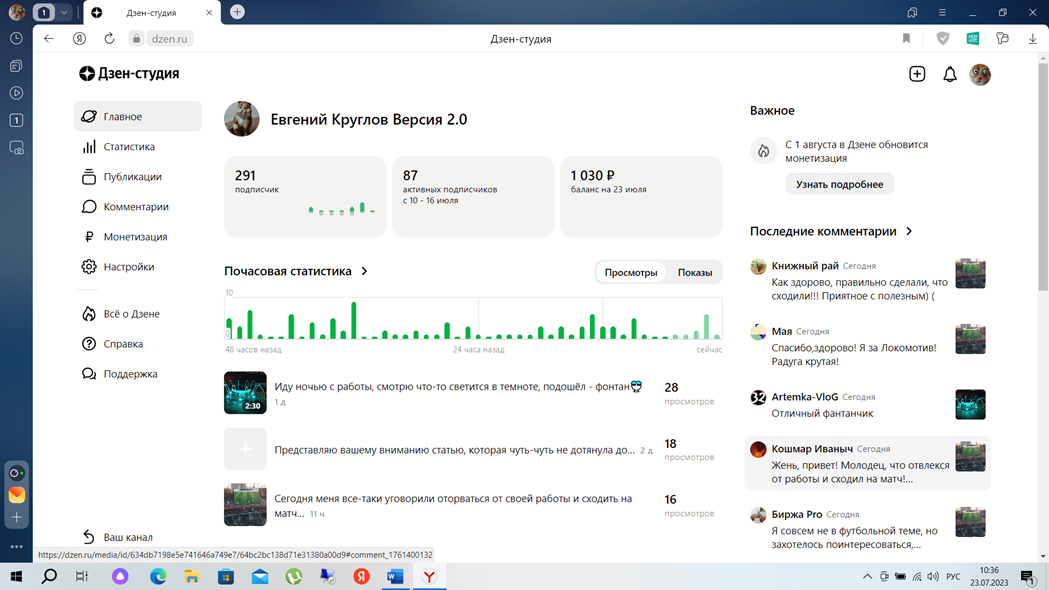Viewport: 1049px width, 590px height.
Task: Open the profile avatar menu at top right
Action: [980, 74]
